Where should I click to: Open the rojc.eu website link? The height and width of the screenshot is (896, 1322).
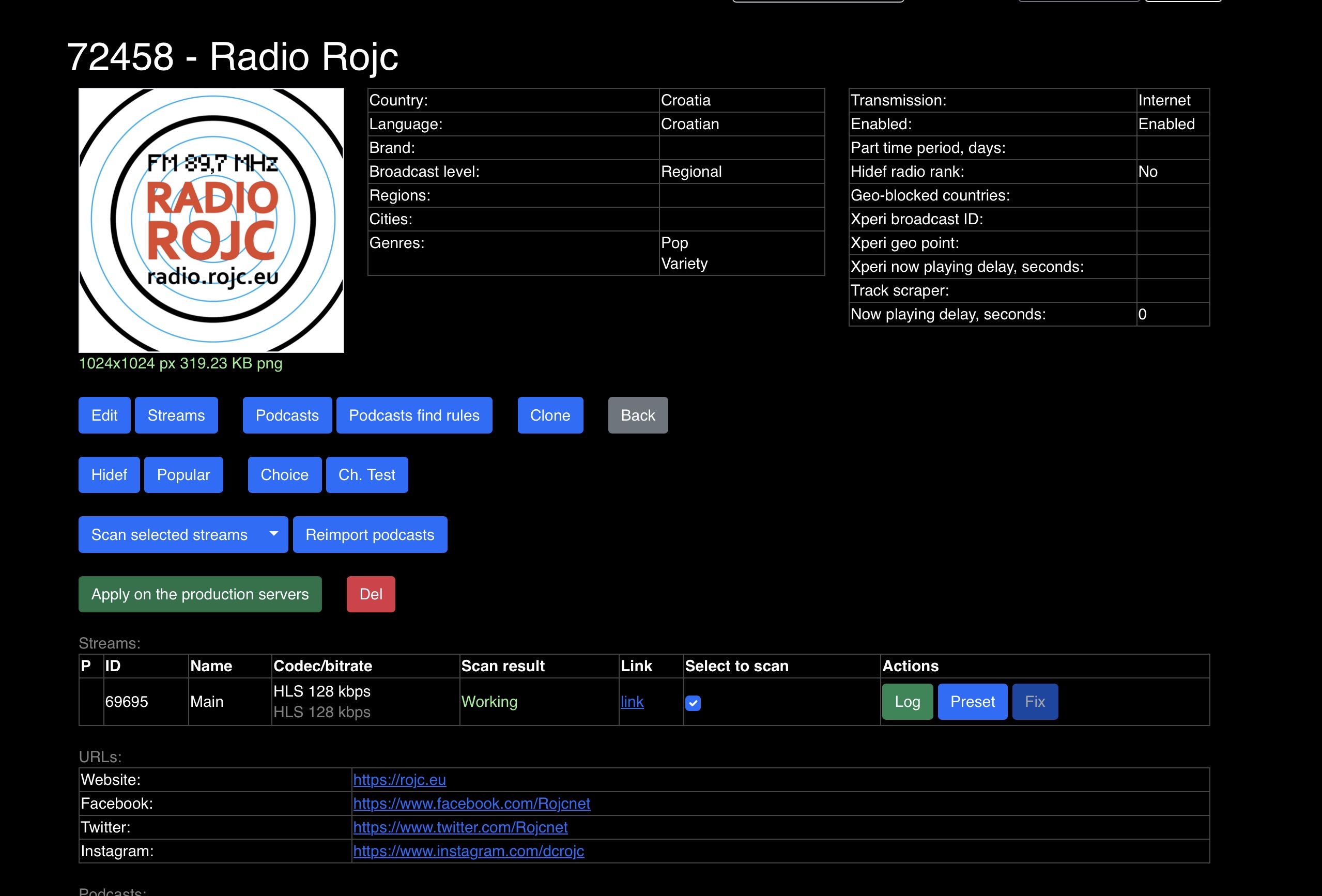pyautogui.click(x=399, y=780)
